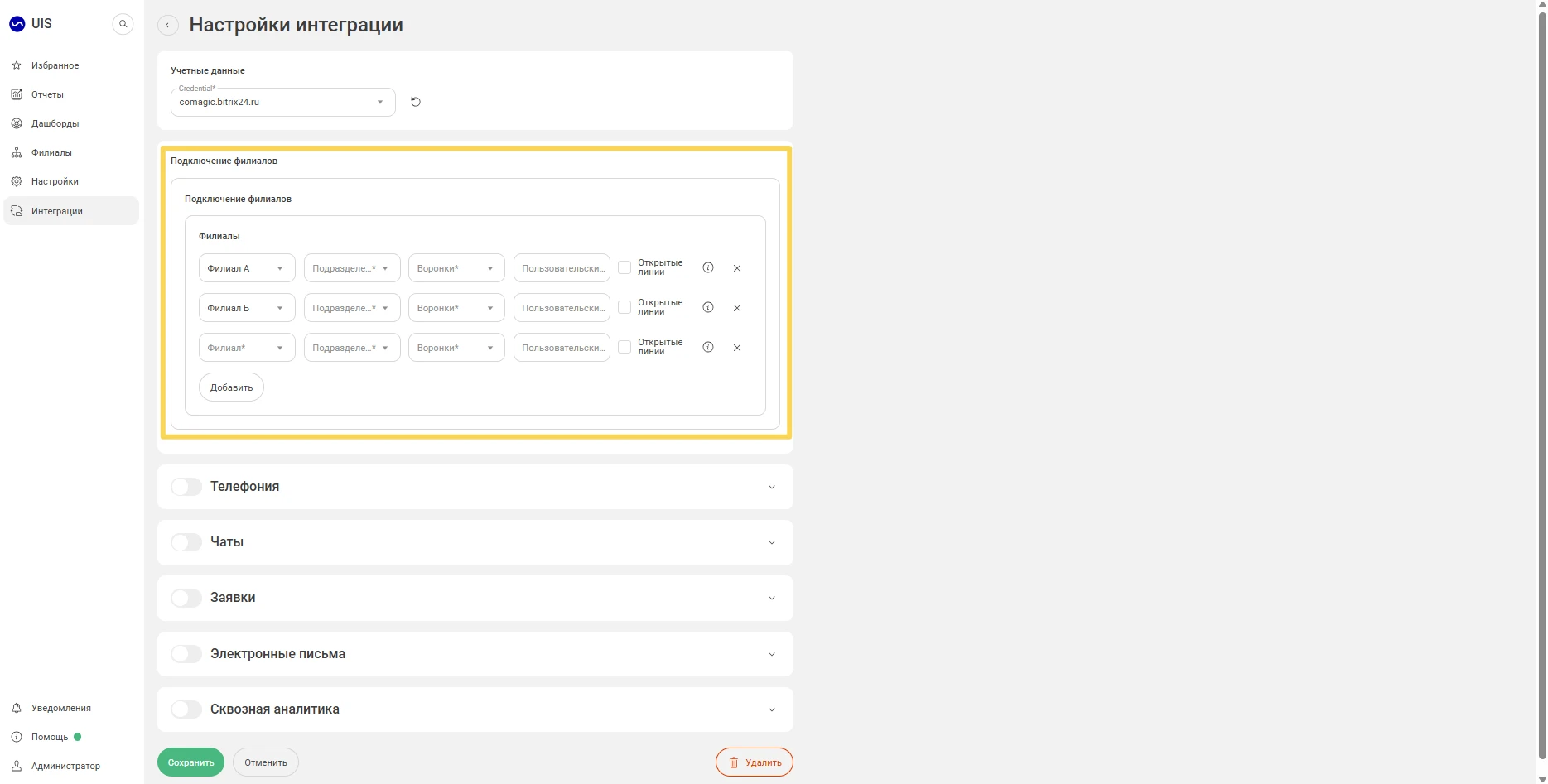Viewport: 1548px width, 784px height.
Task: Show info icon in empty Филиал row
Action: click(708, 347)
